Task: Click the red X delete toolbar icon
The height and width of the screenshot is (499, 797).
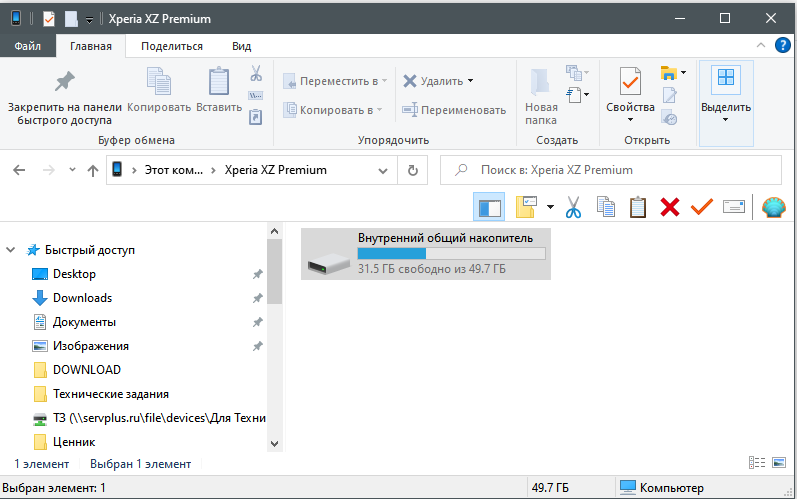Action: [x=670, y=207]
